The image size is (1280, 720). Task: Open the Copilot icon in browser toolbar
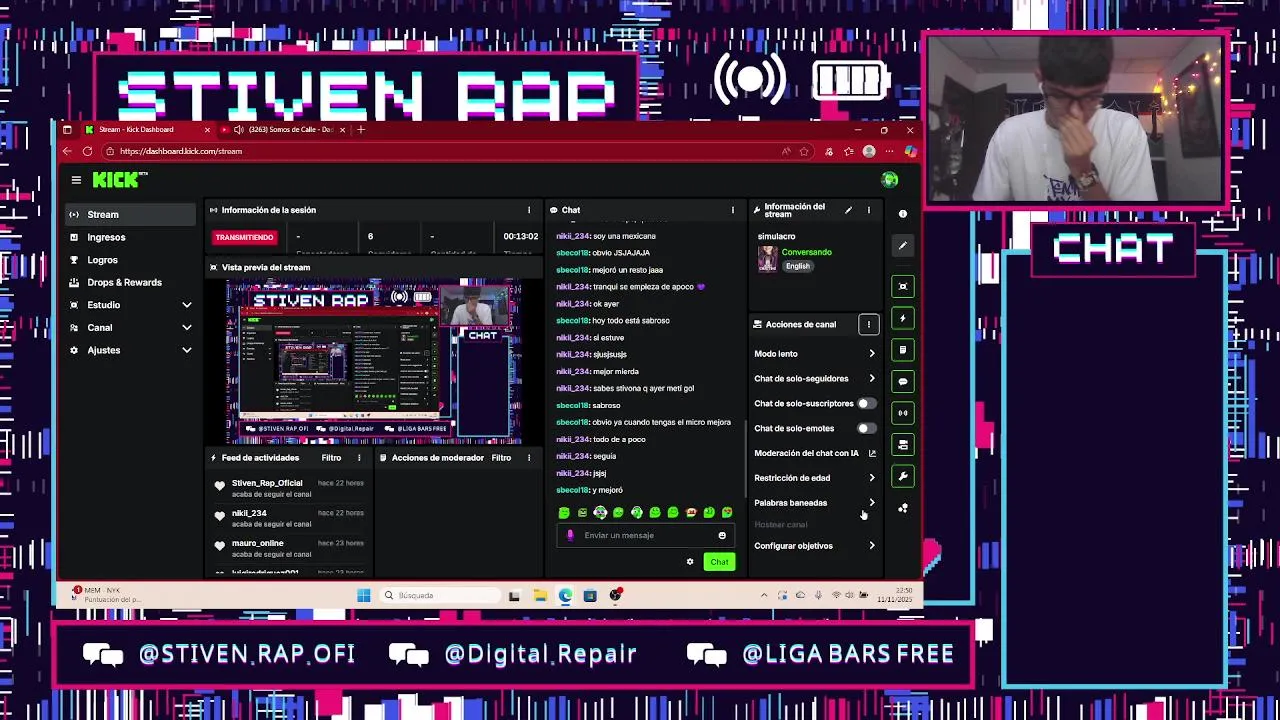coord(909,151)
